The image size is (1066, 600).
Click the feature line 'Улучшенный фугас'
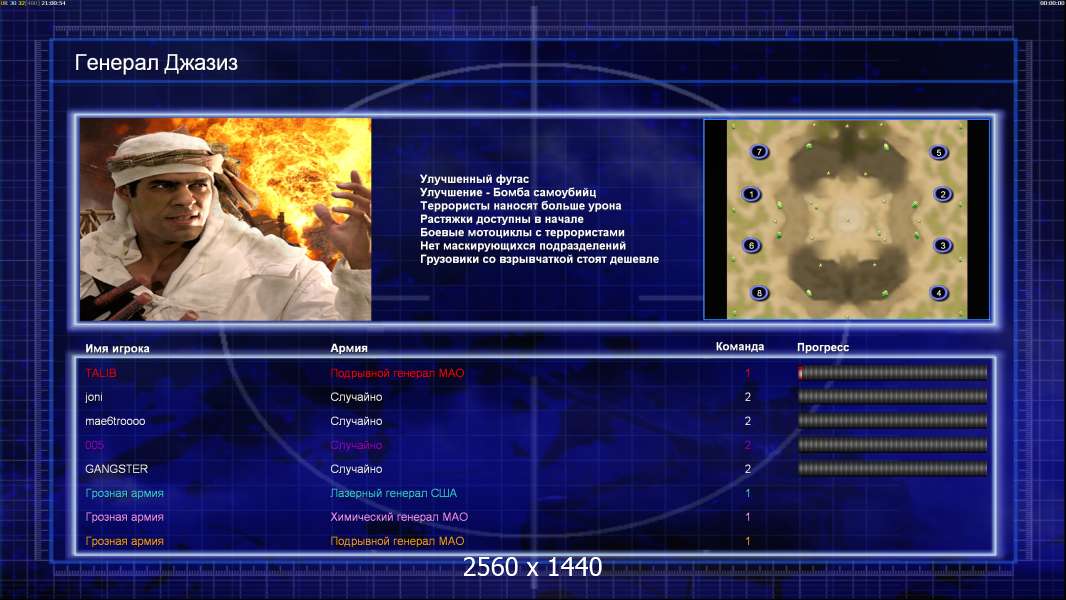tap(474, 179)
